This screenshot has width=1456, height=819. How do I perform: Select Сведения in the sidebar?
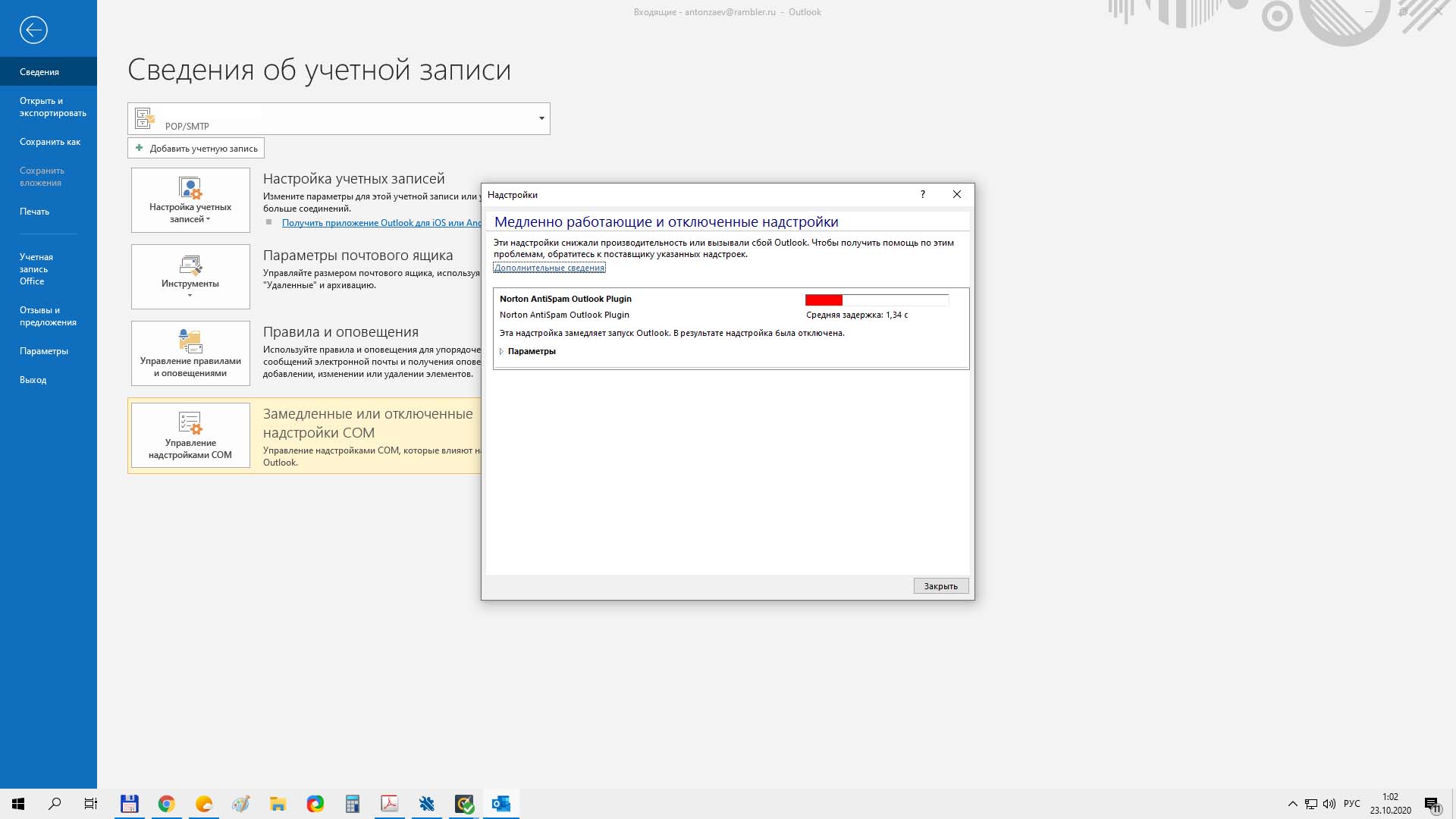tap(49, 71)
